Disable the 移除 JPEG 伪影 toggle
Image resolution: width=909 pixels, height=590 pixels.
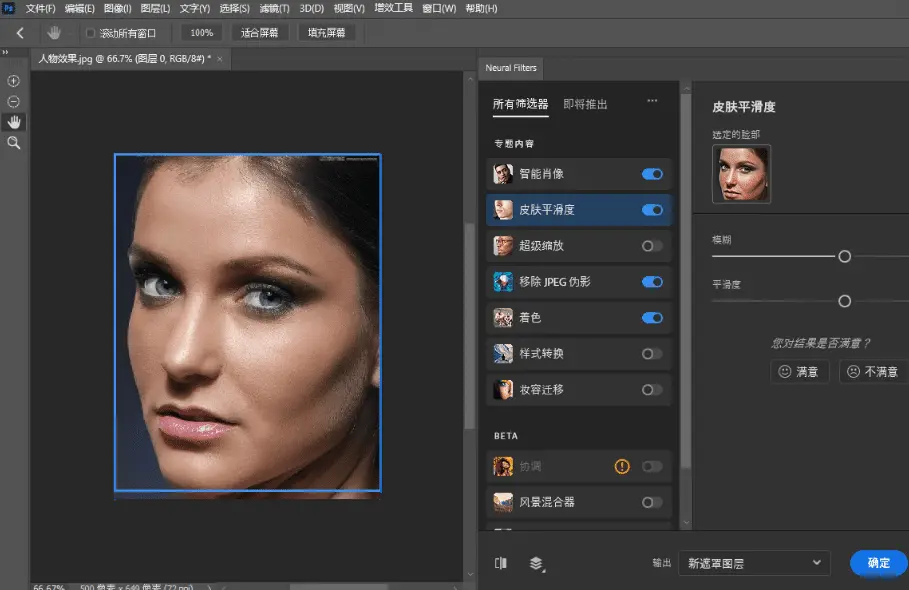coord(652,282)
